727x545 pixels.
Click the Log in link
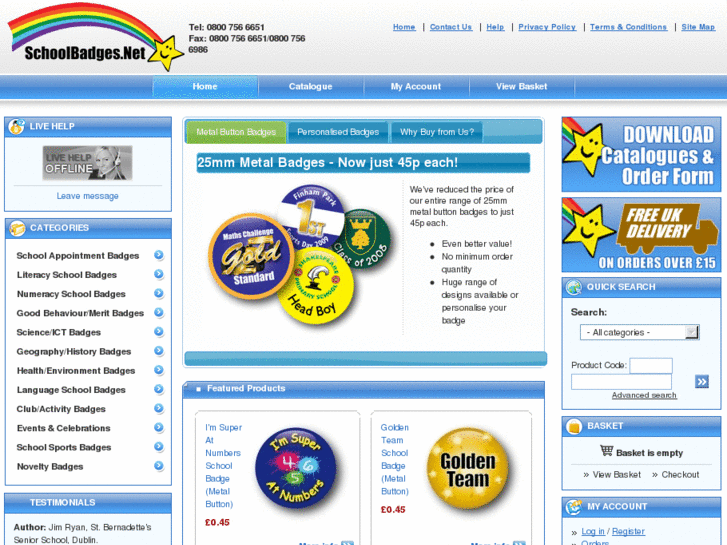point(593,531)
